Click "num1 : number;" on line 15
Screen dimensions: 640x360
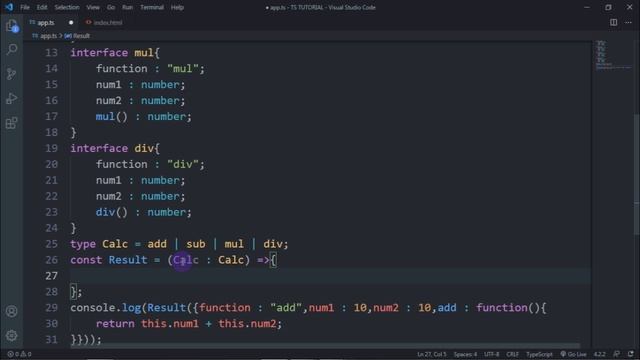click(x=140, y=85)
